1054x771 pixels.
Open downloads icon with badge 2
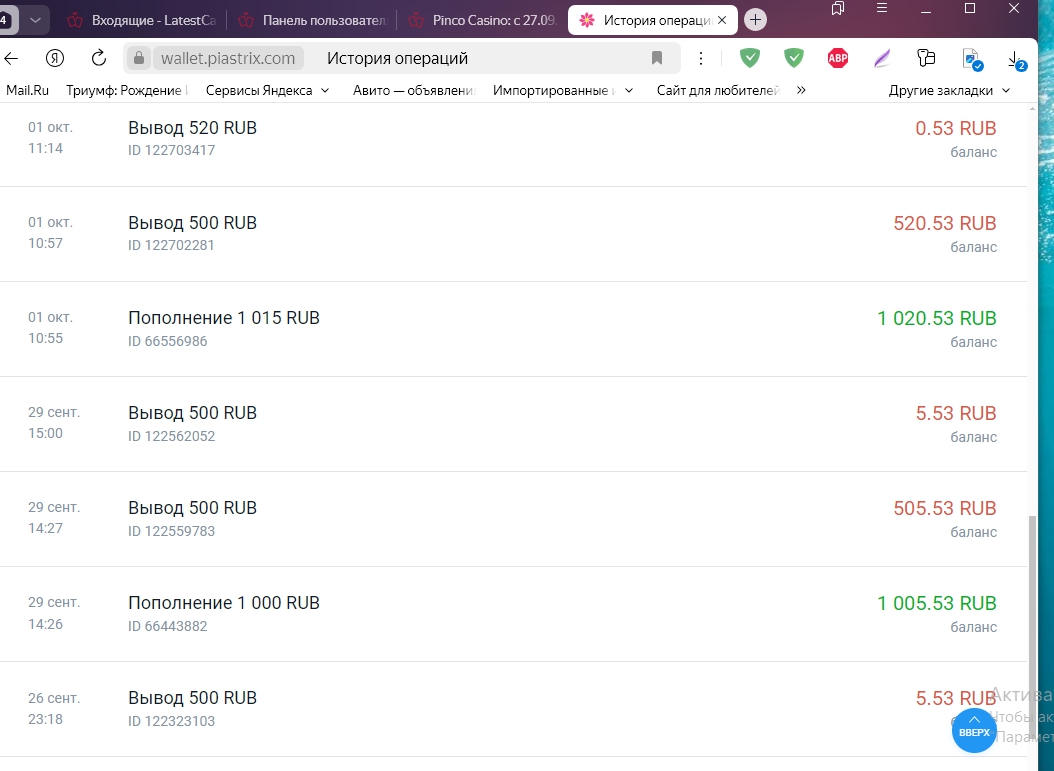(x=1017, y=60)
